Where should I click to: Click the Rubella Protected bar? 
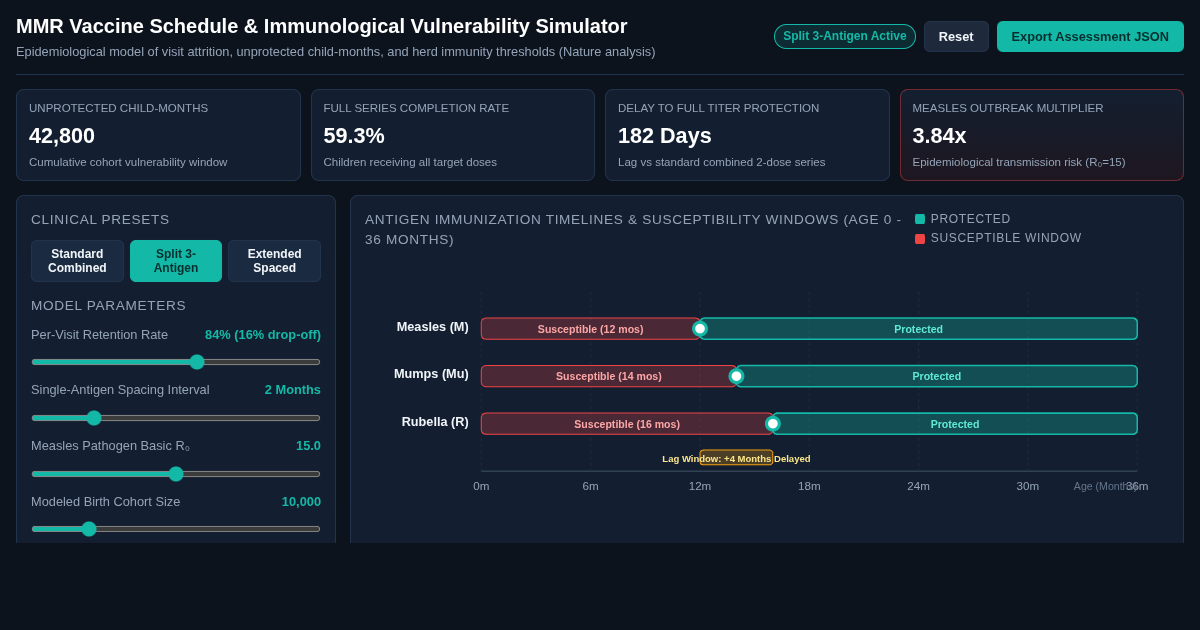[955, 424]
